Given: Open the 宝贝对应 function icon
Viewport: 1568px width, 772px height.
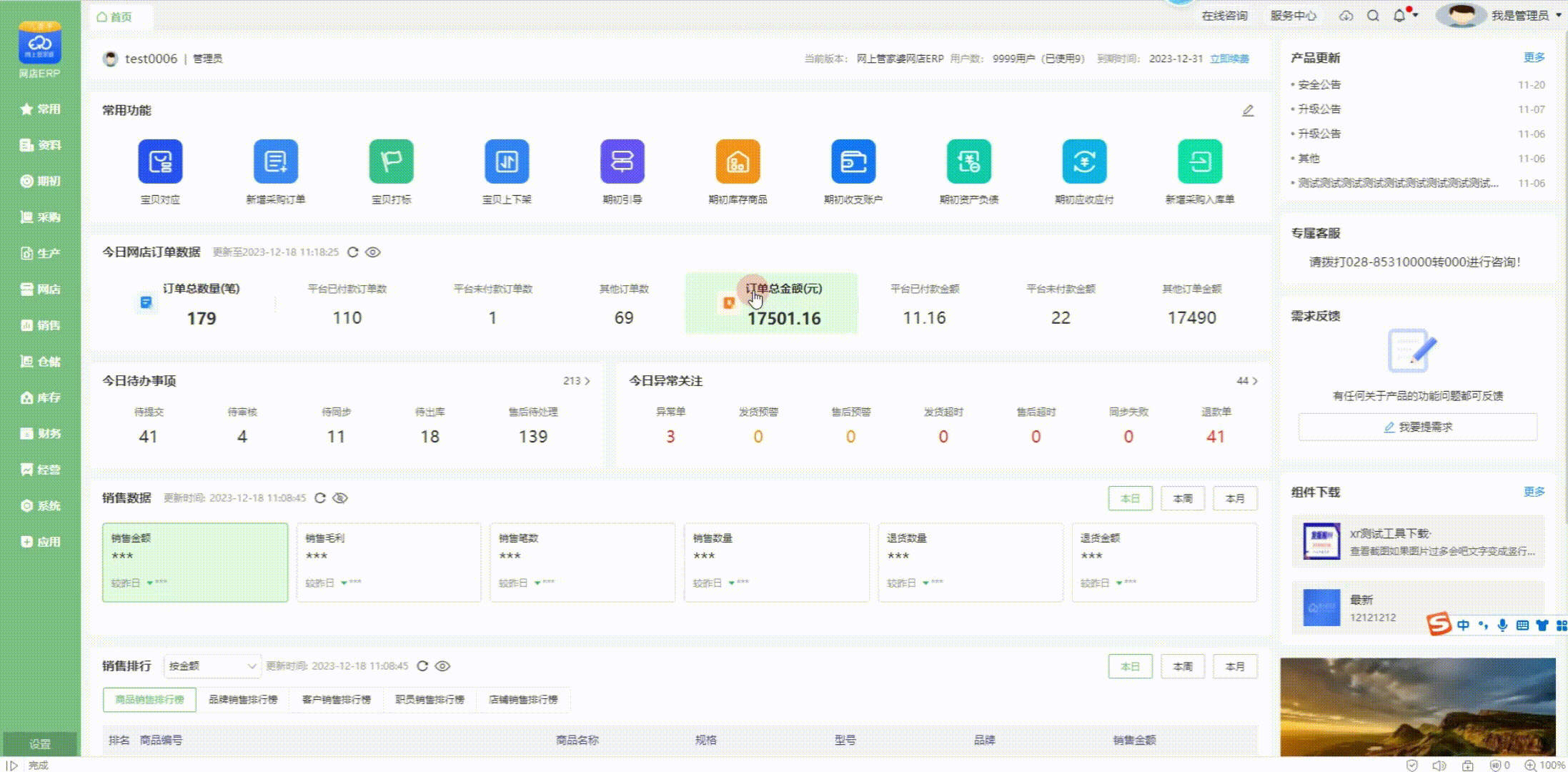Looking at the screenshot, I should [x=160, y=162].
